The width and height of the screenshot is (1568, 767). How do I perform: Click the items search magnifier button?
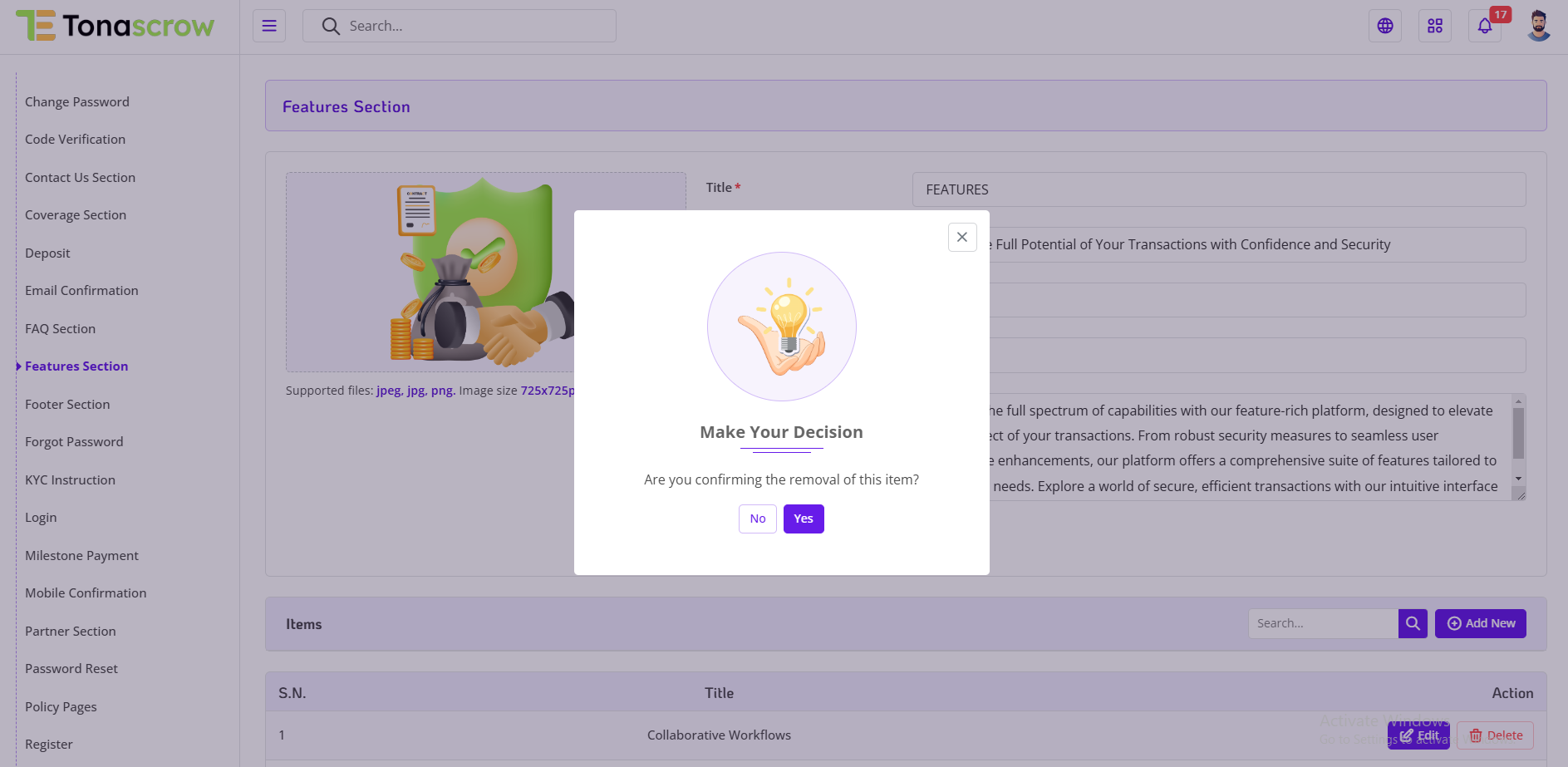pyautogui.click(x=1412, y=623)
